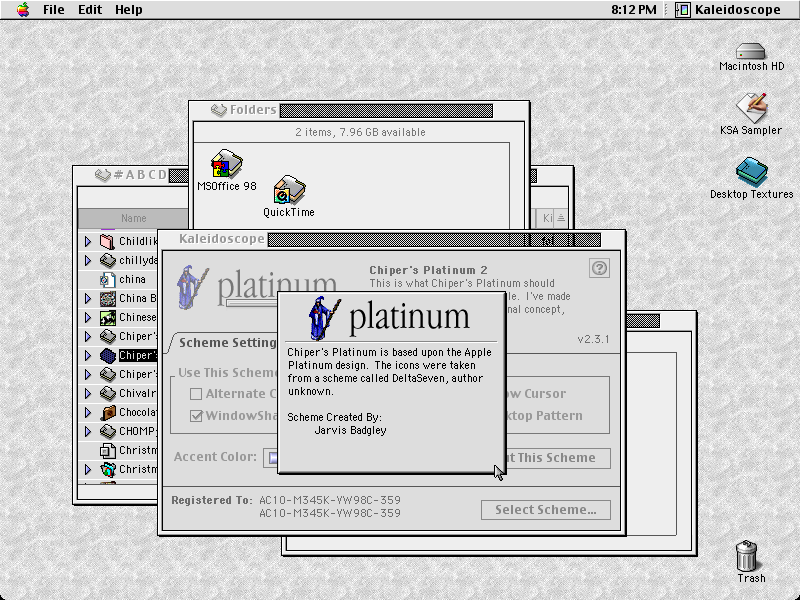Select the China B scheme icon
Viewport: 800px width, 600px height.
(x=108, y=298)
